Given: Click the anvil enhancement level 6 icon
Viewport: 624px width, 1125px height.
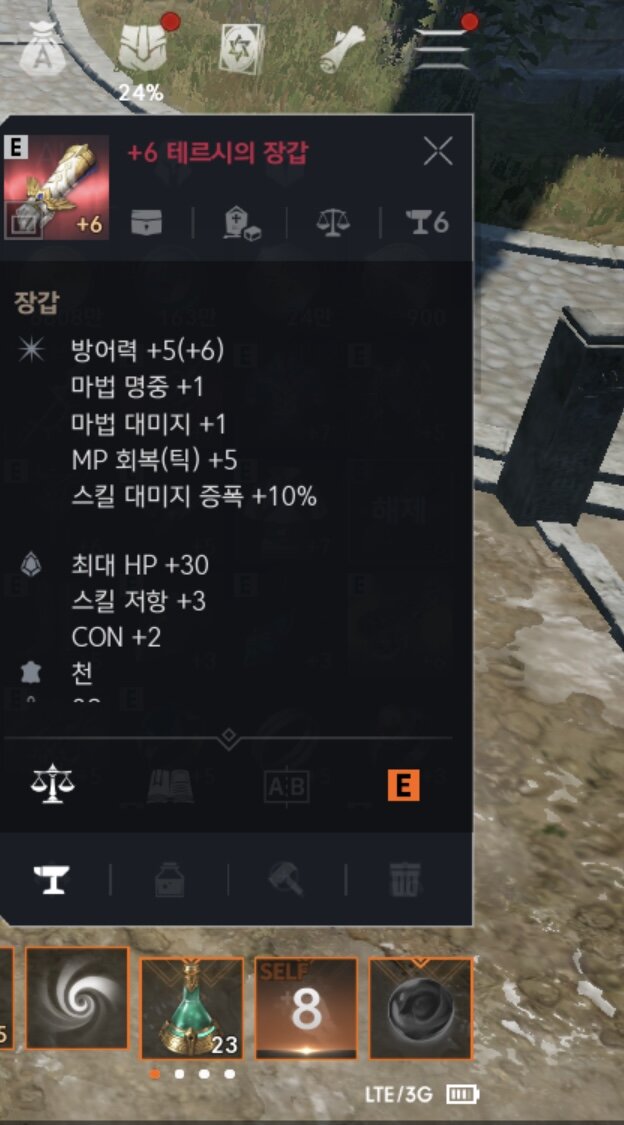Looking at the screenshot, I should pyautogui.click(x=426, y=223).
